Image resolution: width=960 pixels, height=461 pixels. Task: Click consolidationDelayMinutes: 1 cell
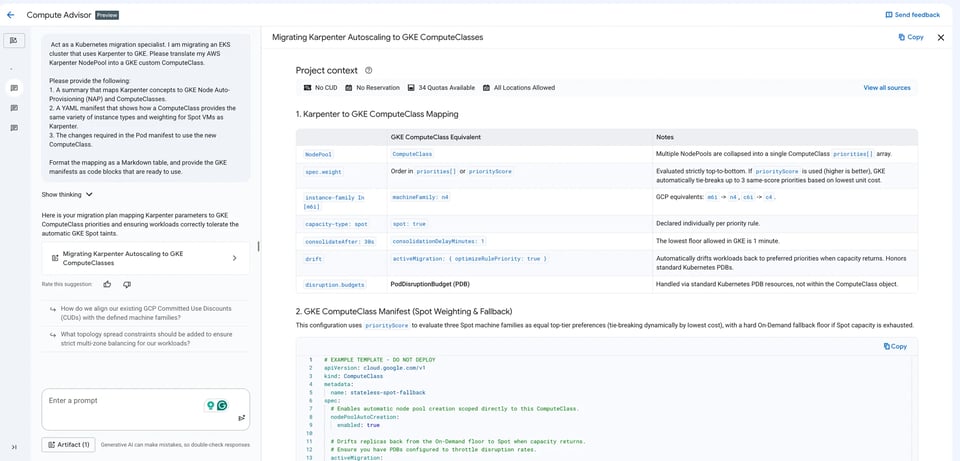tap(520, 241)
